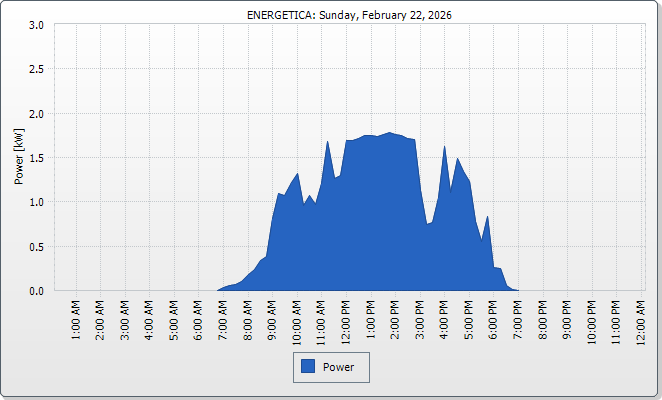Click the 1.0 value on power axis
Screen dimensions: 662x400
35,202
